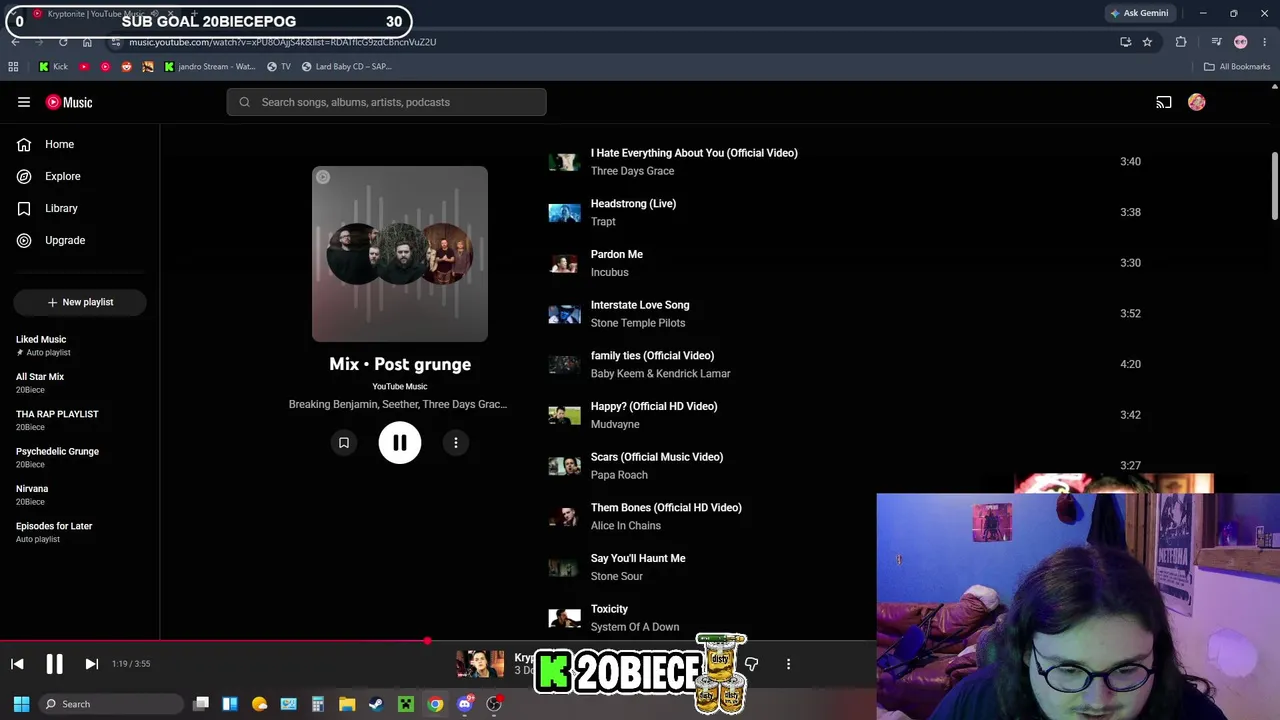Bookmark this page with the star icon

coord(1147,42)
